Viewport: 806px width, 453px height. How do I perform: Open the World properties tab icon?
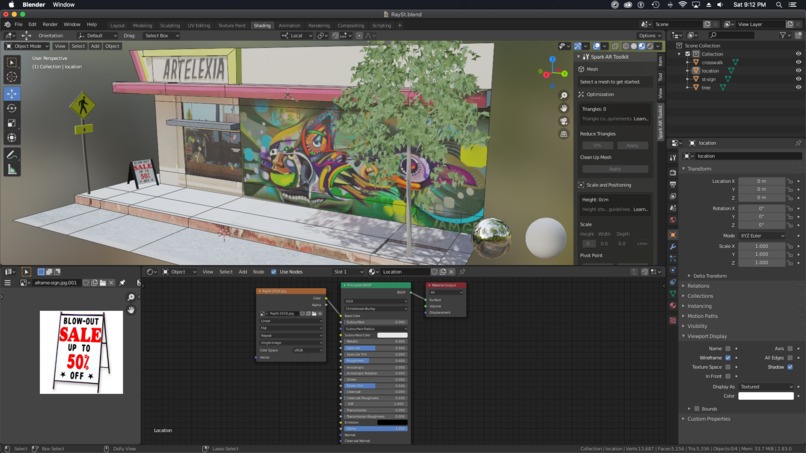click(672, 220)
